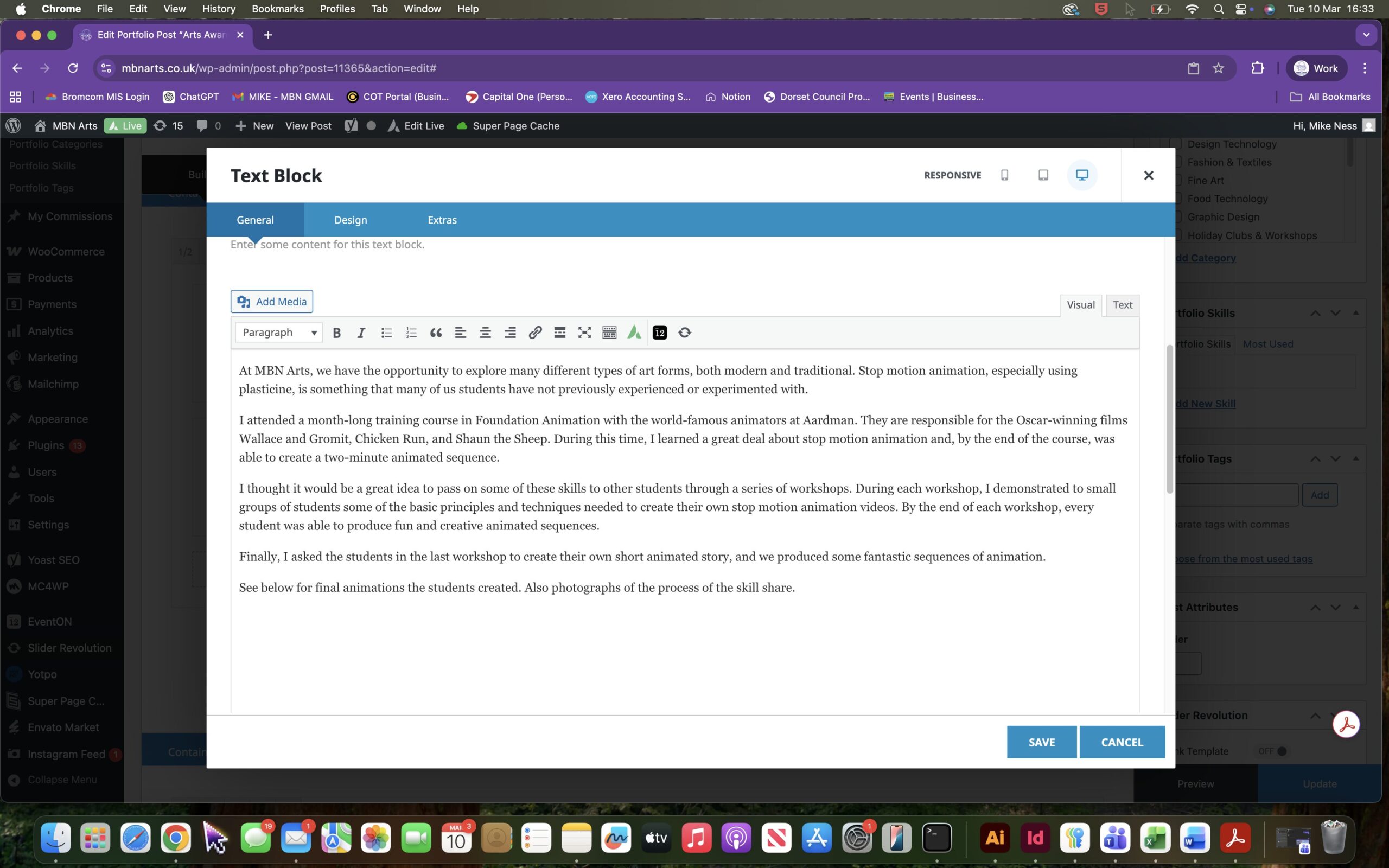The height and width of the screenshot is (868, 1389).
Task: Save the Text Block changes
Action: 1041,742
